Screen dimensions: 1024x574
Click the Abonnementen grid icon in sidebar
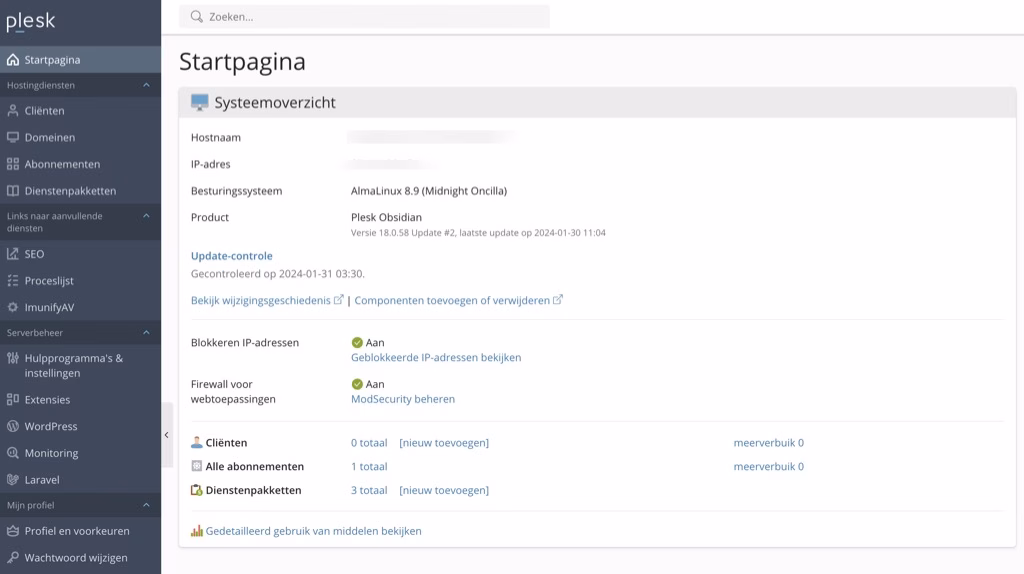coord(13,164)
